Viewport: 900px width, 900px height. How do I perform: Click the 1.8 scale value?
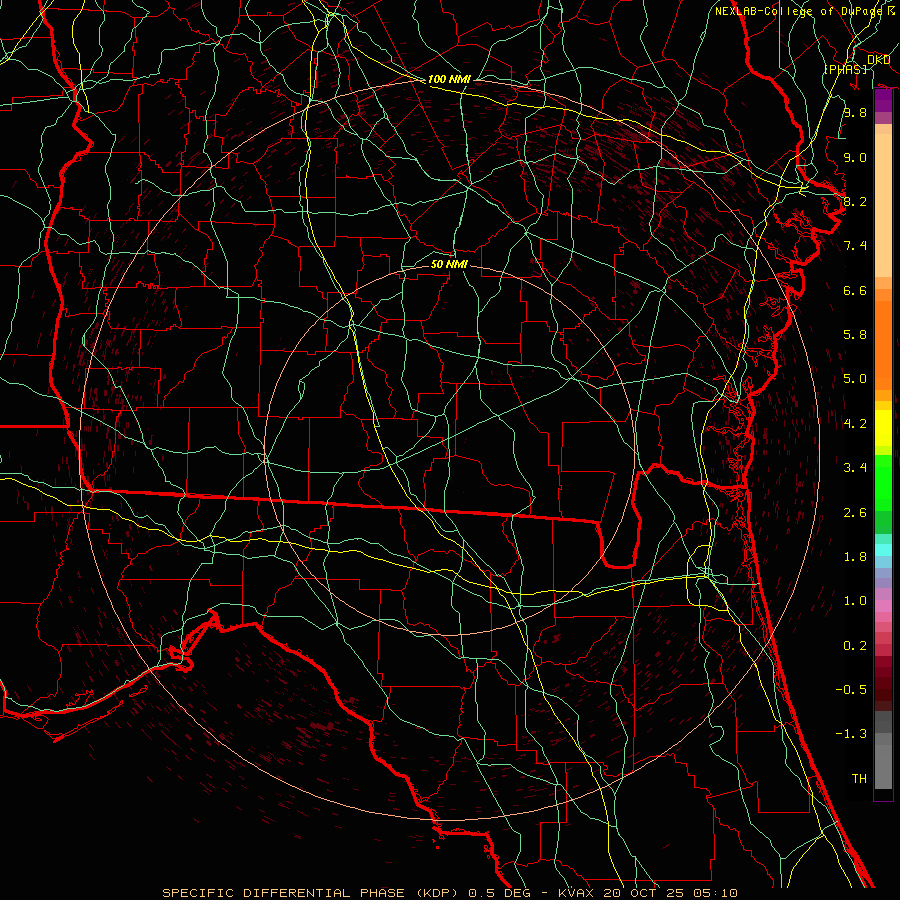(855, 557)
